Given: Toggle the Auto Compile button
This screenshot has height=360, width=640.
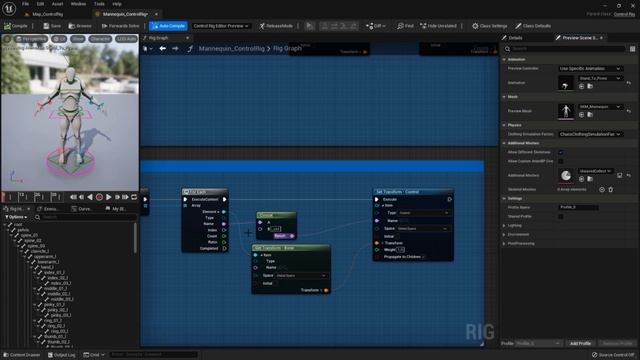Looking at the screenshot, I should (168, 26).
